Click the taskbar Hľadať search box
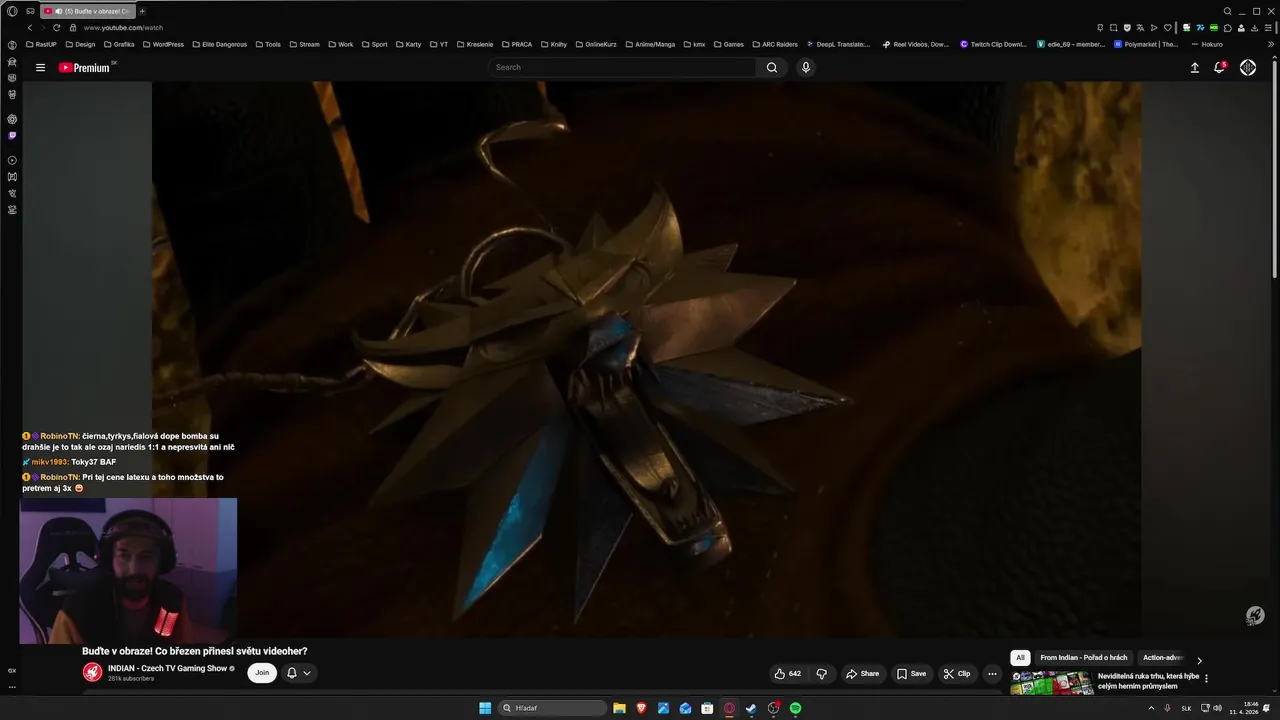1280x720 pixels. [x=553, y=708]
